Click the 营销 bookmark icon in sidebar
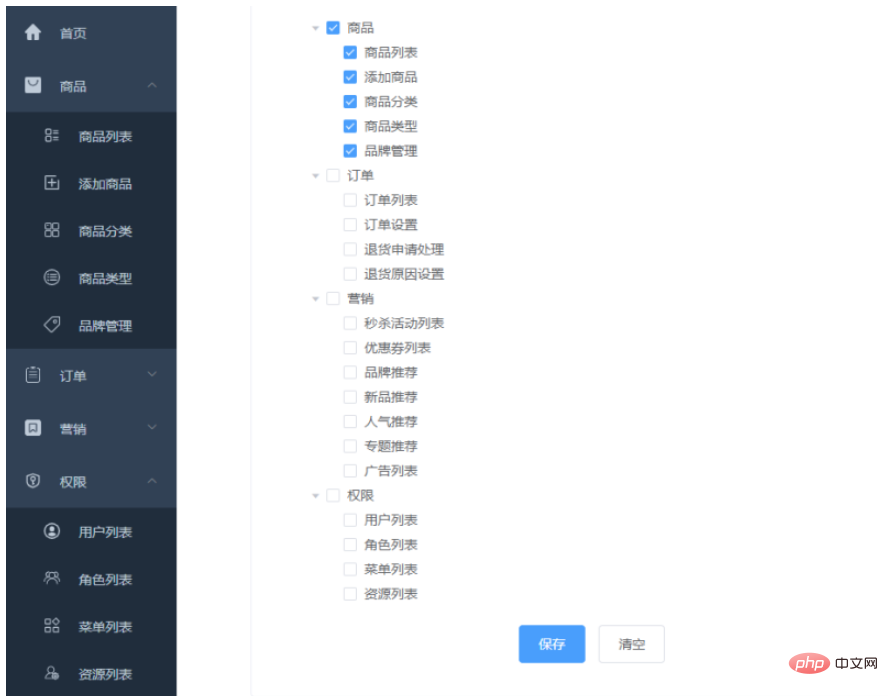 [33, 428]
